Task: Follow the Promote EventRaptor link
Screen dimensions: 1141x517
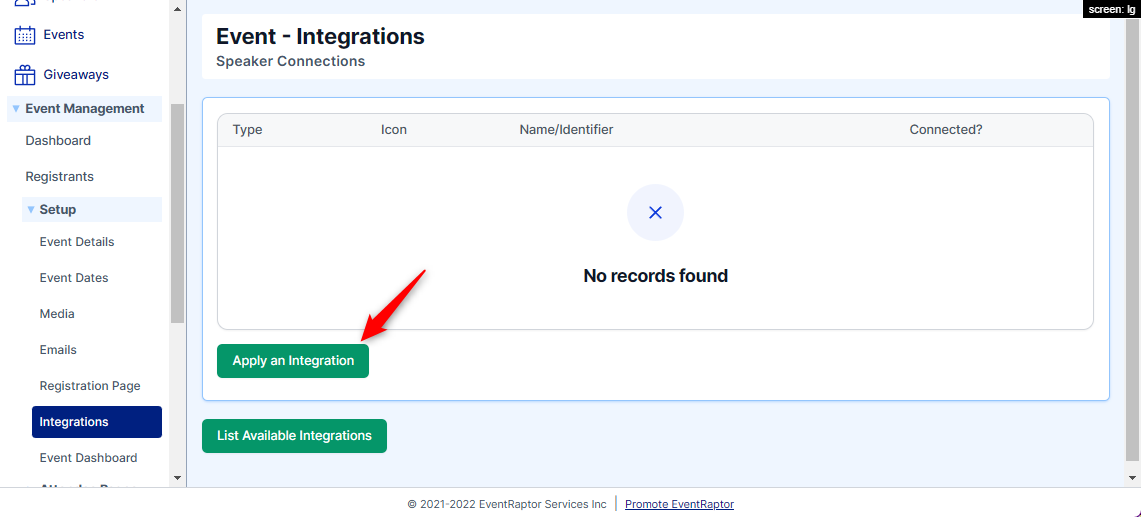Action: coord(679,504)
